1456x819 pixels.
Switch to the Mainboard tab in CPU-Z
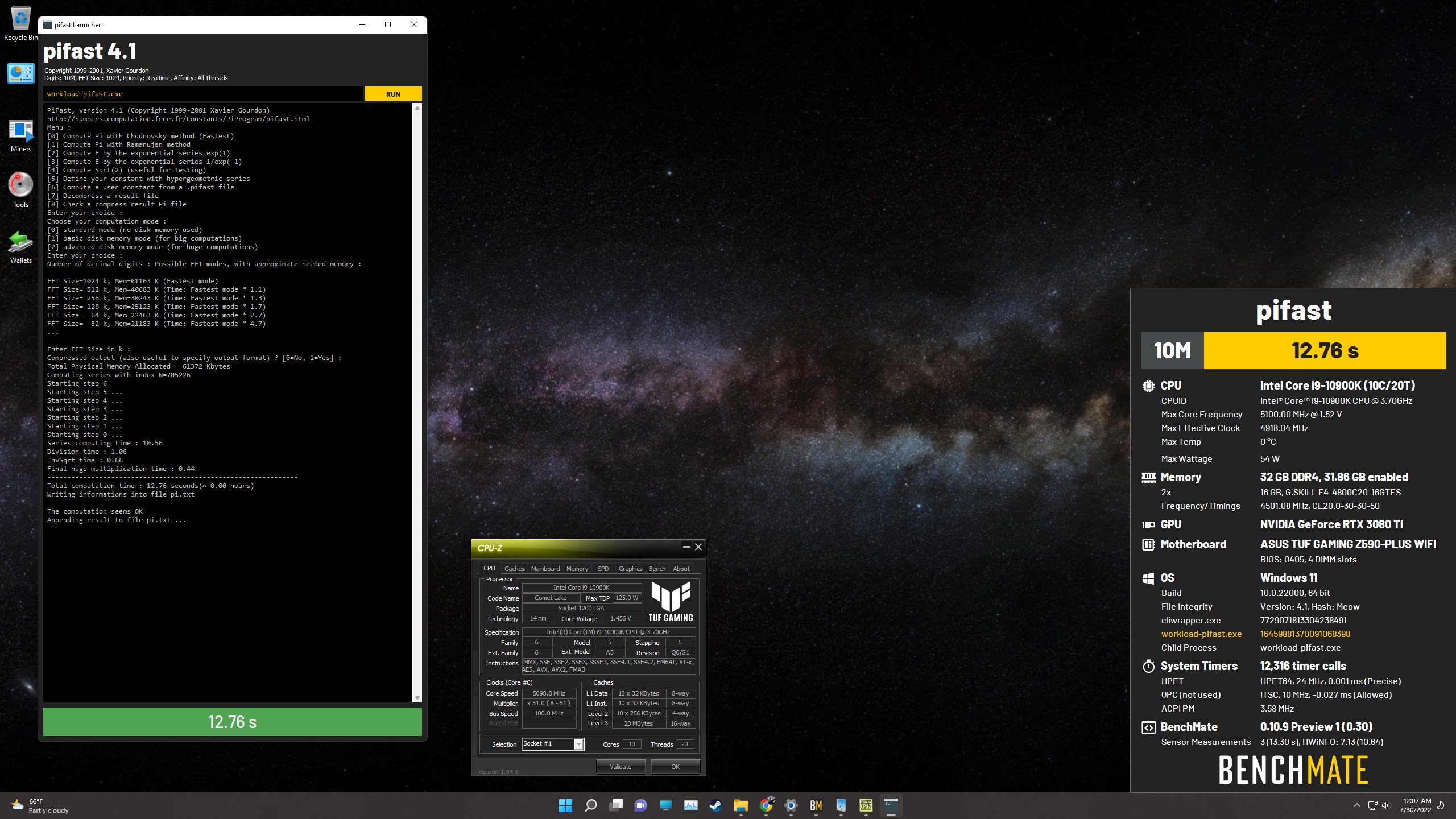[x=545, y=569]
